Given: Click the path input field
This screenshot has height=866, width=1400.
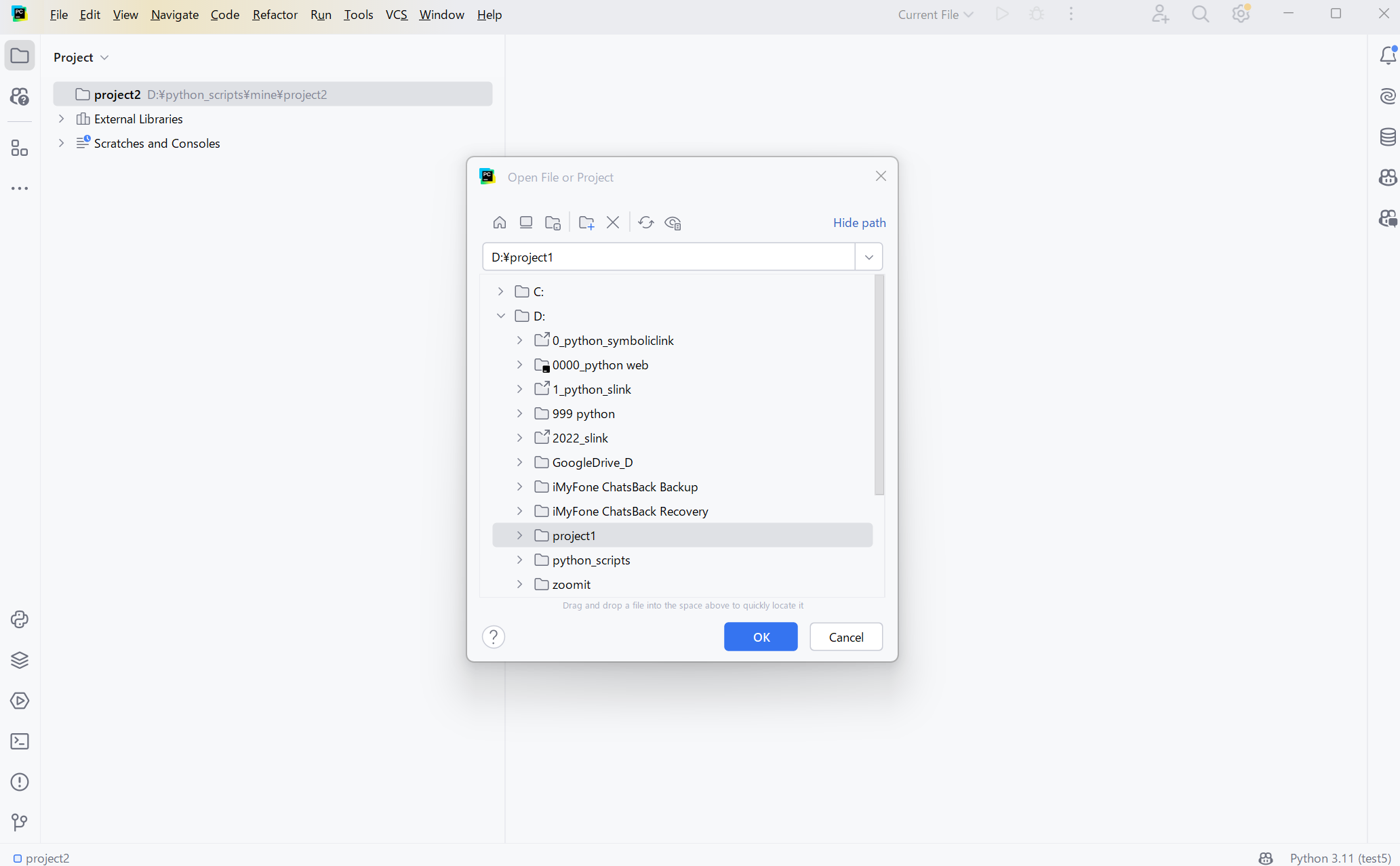Looking at the screenshot, I should (x=668, y=257).
